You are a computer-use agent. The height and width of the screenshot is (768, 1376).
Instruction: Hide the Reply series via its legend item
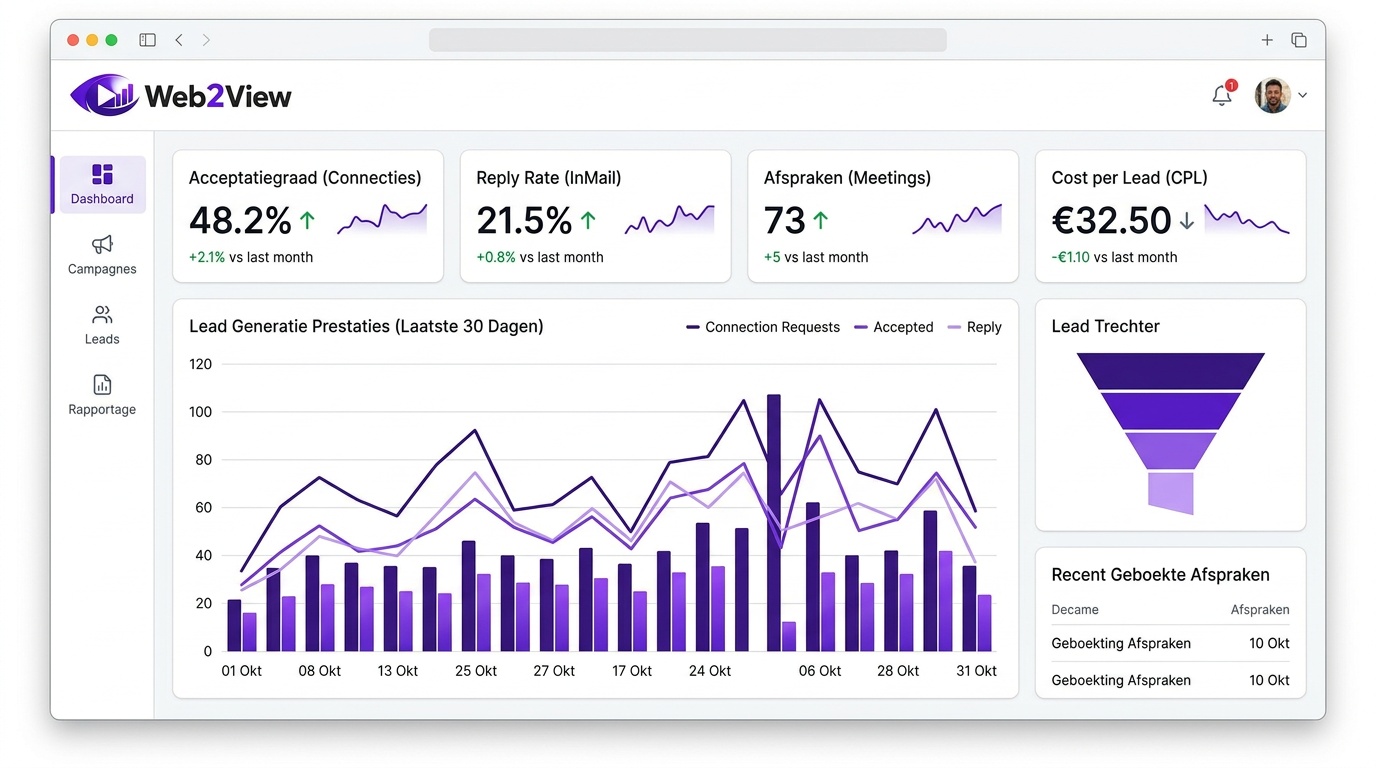click(974, 326)
